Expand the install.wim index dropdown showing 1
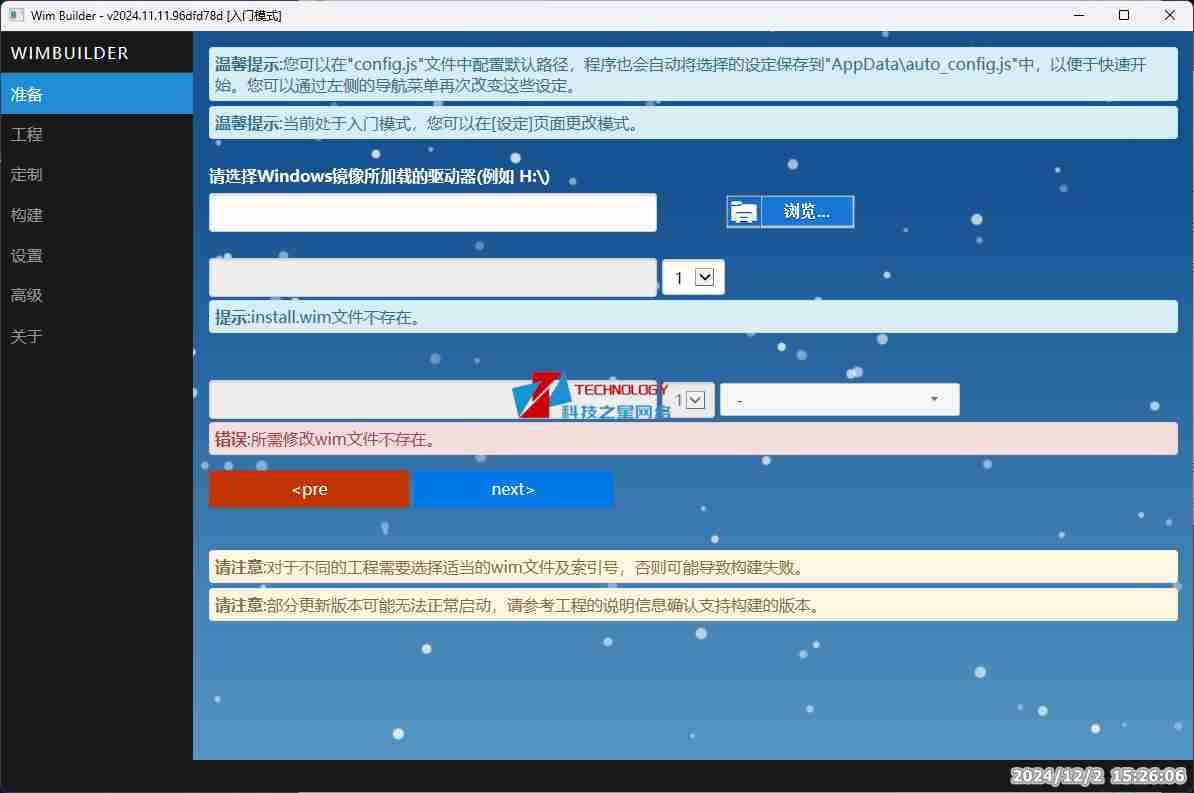Image resolution: width=1194 pixels, height=793 pixels. coord(693,278)
